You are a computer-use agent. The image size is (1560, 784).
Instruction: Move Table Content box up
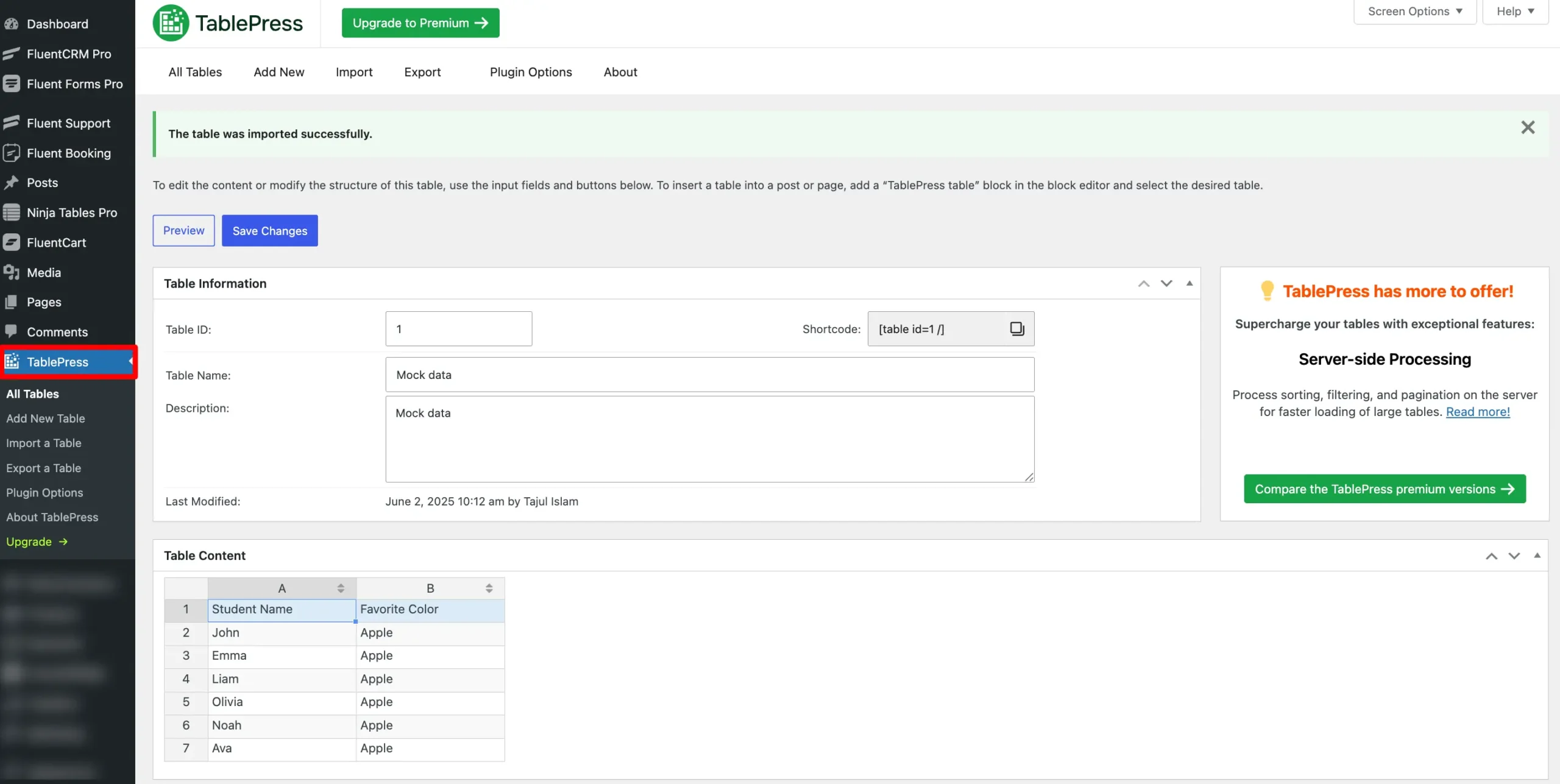point(1491,556)
